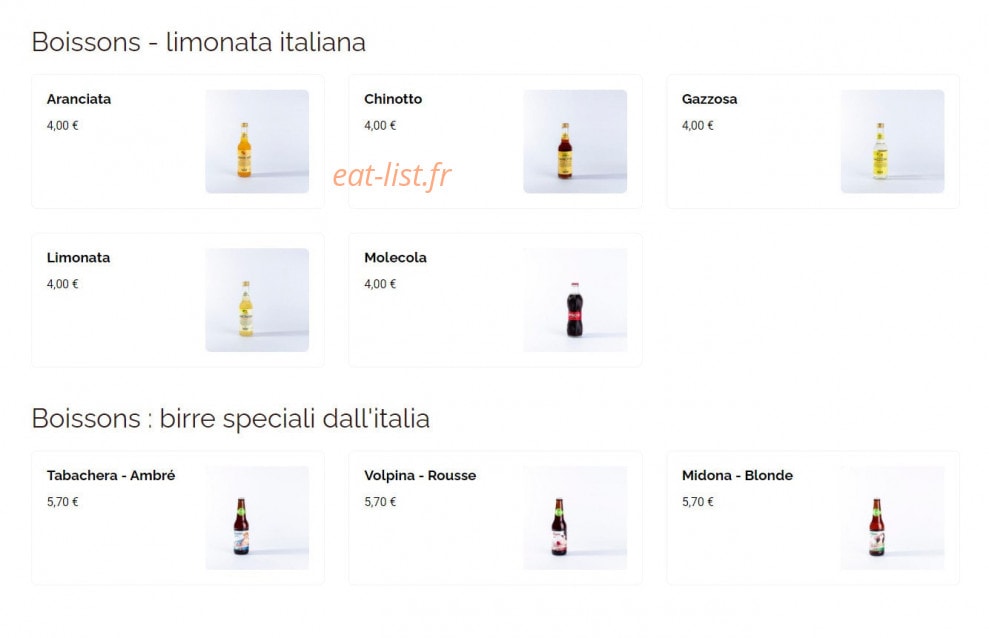Open the Chinotto bottle image
The width and height of the screenshot is (989, 638).
(575, 141)
